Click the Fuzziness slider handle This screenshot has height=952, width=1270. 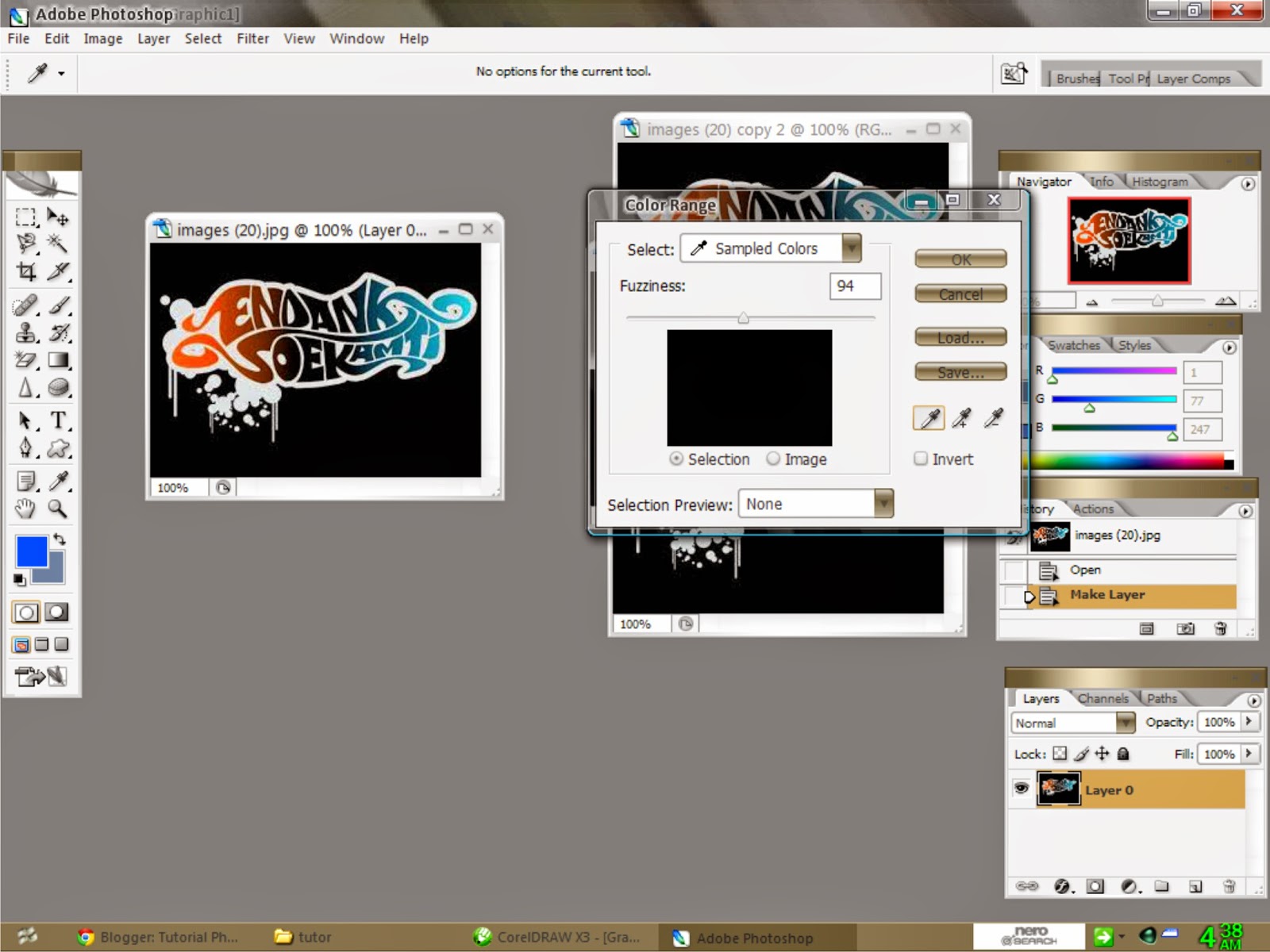(743, 318)
